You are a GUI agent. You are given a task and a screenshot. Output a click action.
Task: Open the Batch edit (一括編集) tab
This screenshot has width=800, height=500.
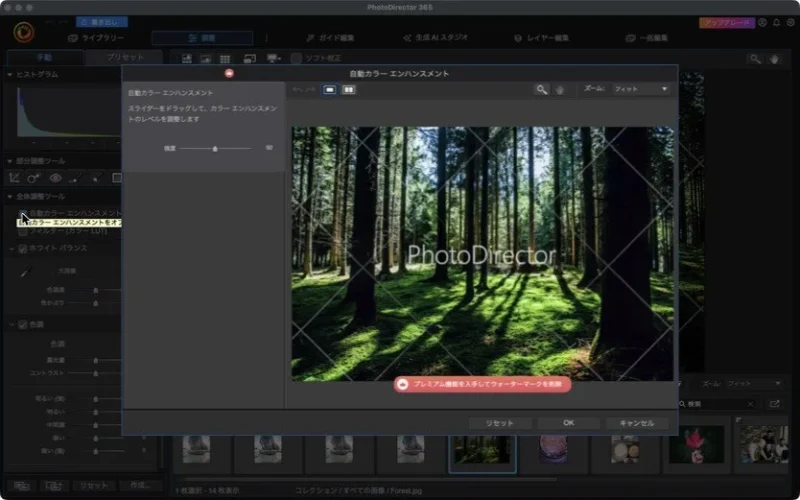point(646,38)
